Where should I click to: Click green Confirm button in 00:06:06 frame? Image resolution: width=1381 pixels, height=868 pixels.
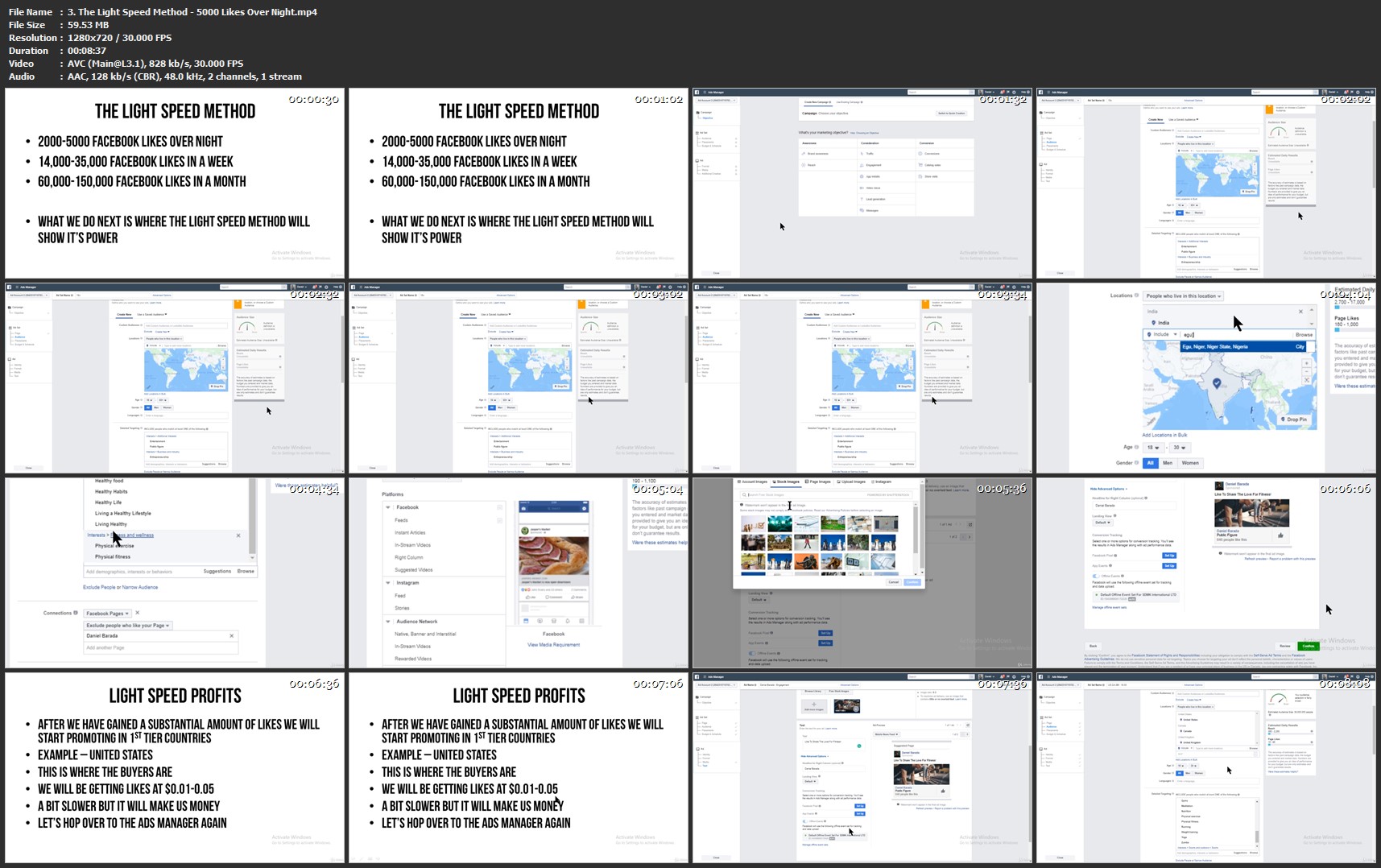[x=1309, y=646]
